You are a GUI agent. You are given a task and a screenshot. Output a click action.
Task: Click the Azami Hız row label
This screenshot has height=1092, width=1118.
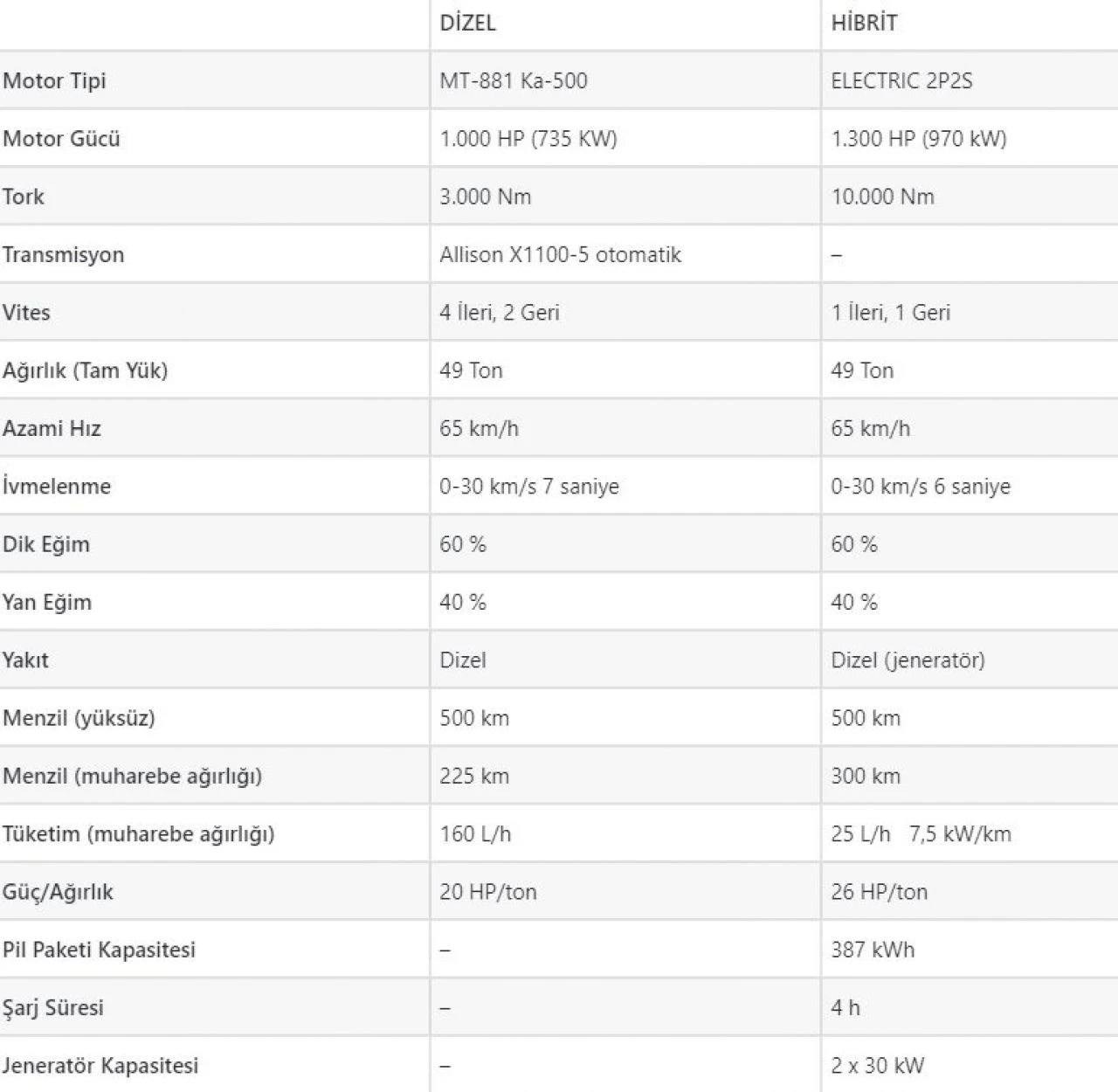tap(52, 428)
